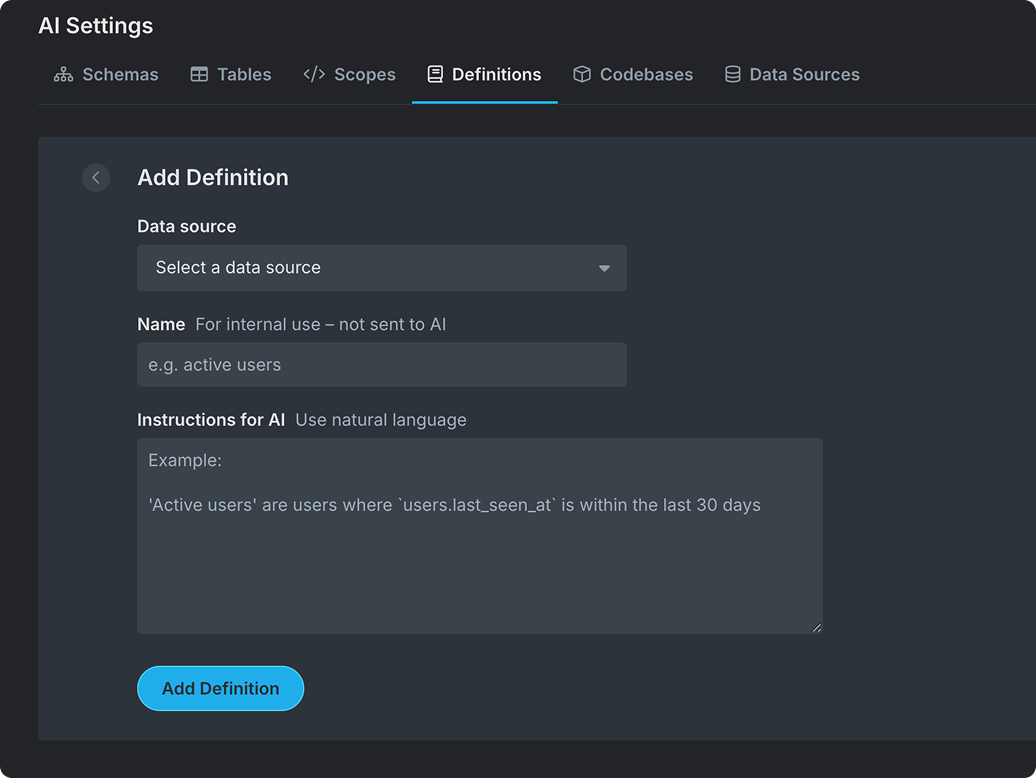Click the database icon beside Data Sources
1036x778 pixels.
pyautogui.click(x=732, y=75)
